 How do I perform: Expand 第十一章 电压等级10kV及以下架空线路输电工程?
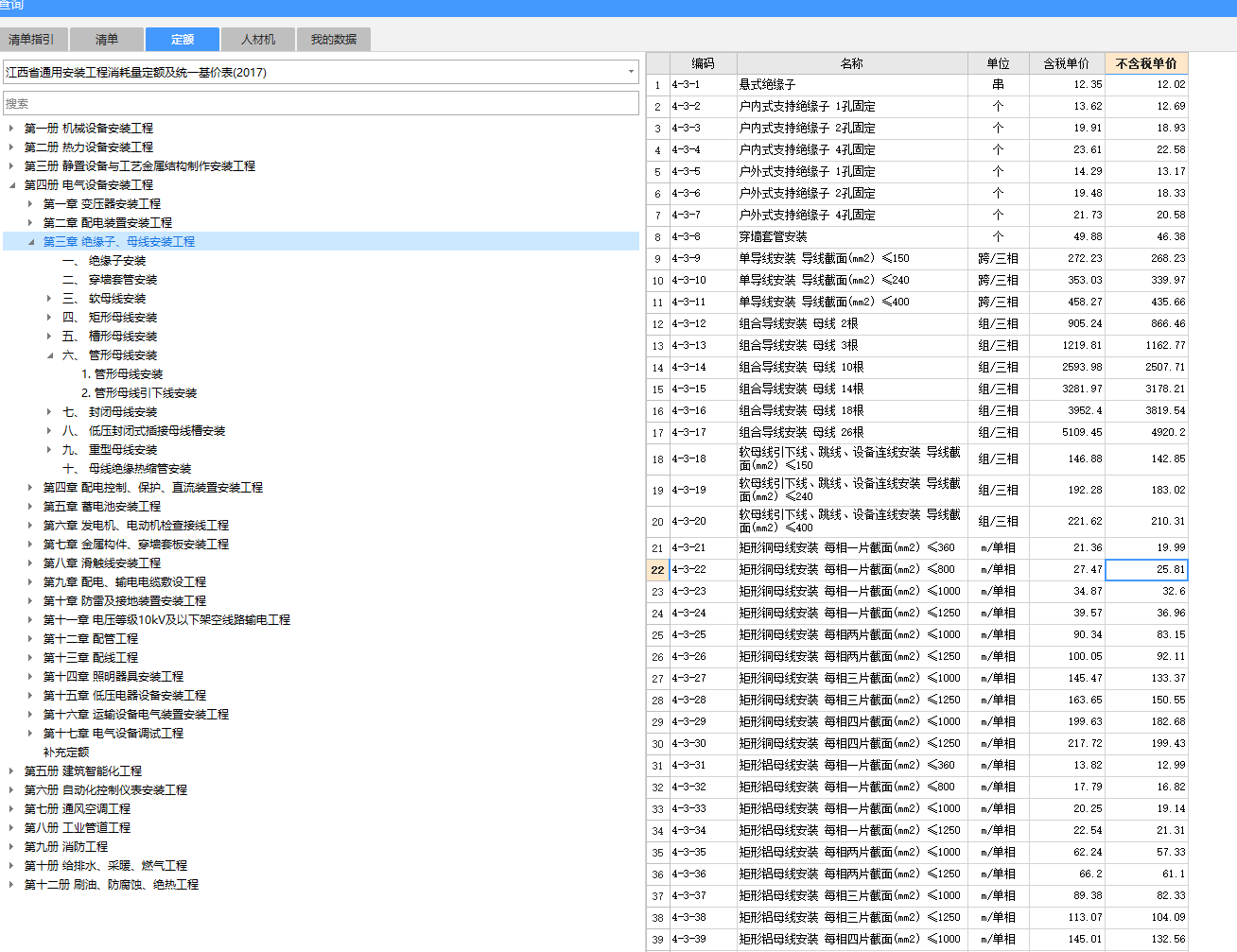tap(30, 619)
